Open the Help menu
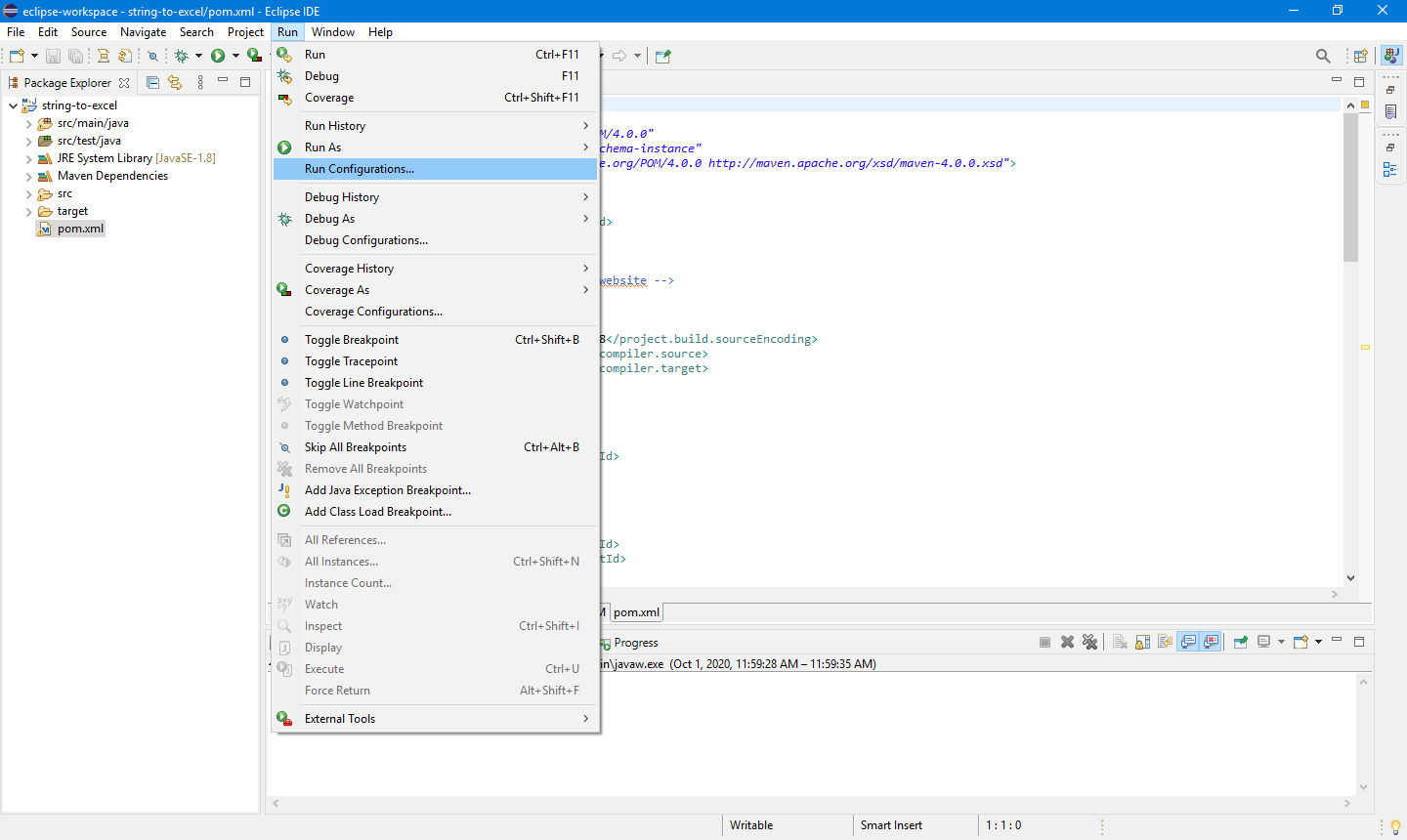This screenshot has height=840, width=1407. tap(380, 32)
